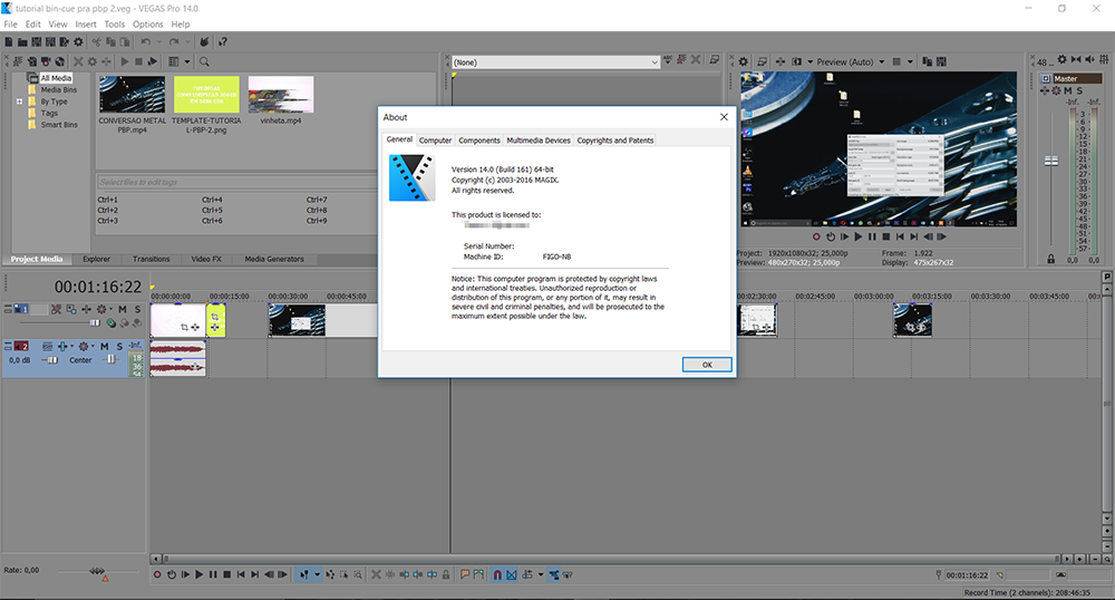Click the Insert Region icon
This screenshot has width=1115, height=600.
479,574
